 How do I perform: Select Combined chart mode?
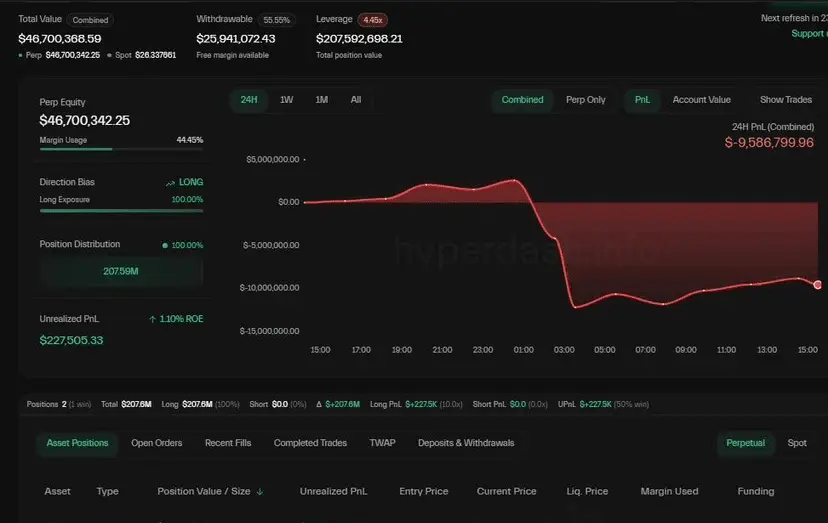(522, 100)
